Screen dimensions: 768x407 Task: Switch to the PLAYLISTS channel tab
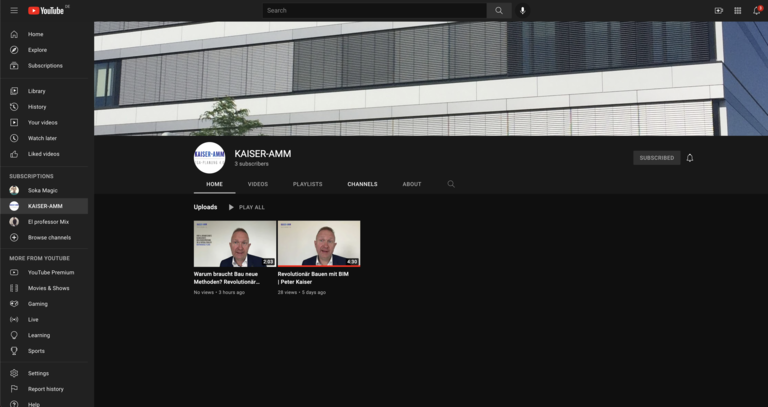[308, 184]
